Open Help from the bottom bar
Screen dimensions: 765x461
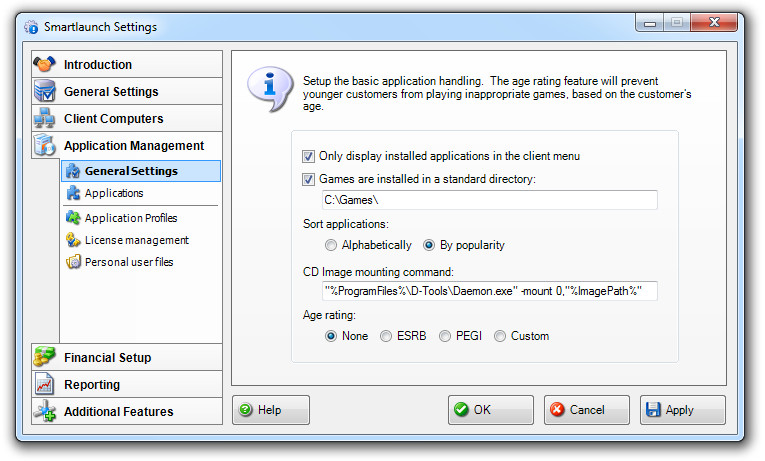(x=271, y=410)
